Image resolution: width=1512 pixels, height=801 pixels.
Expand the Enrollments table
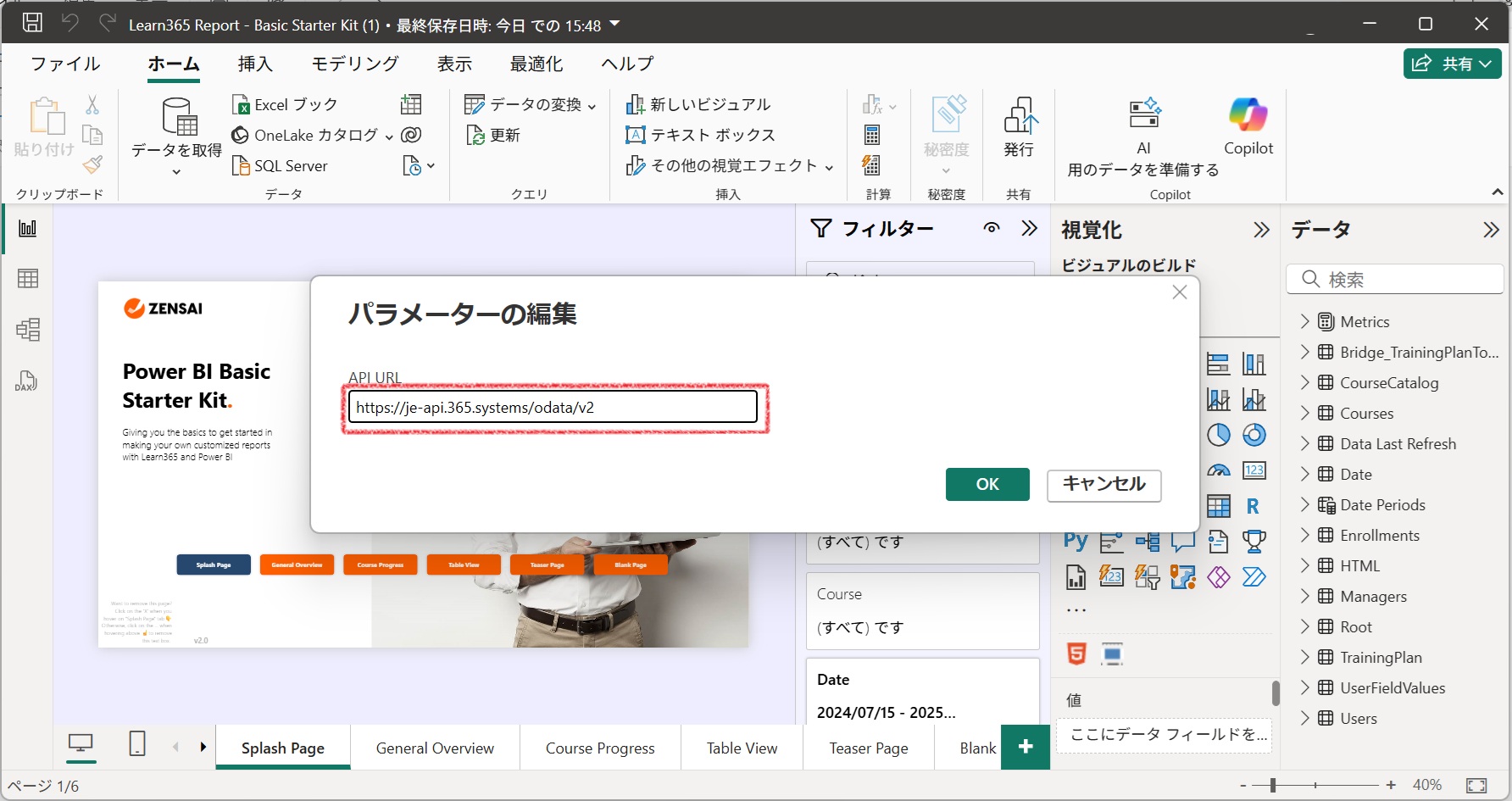pyautogui.click(x=1304, y=535)
